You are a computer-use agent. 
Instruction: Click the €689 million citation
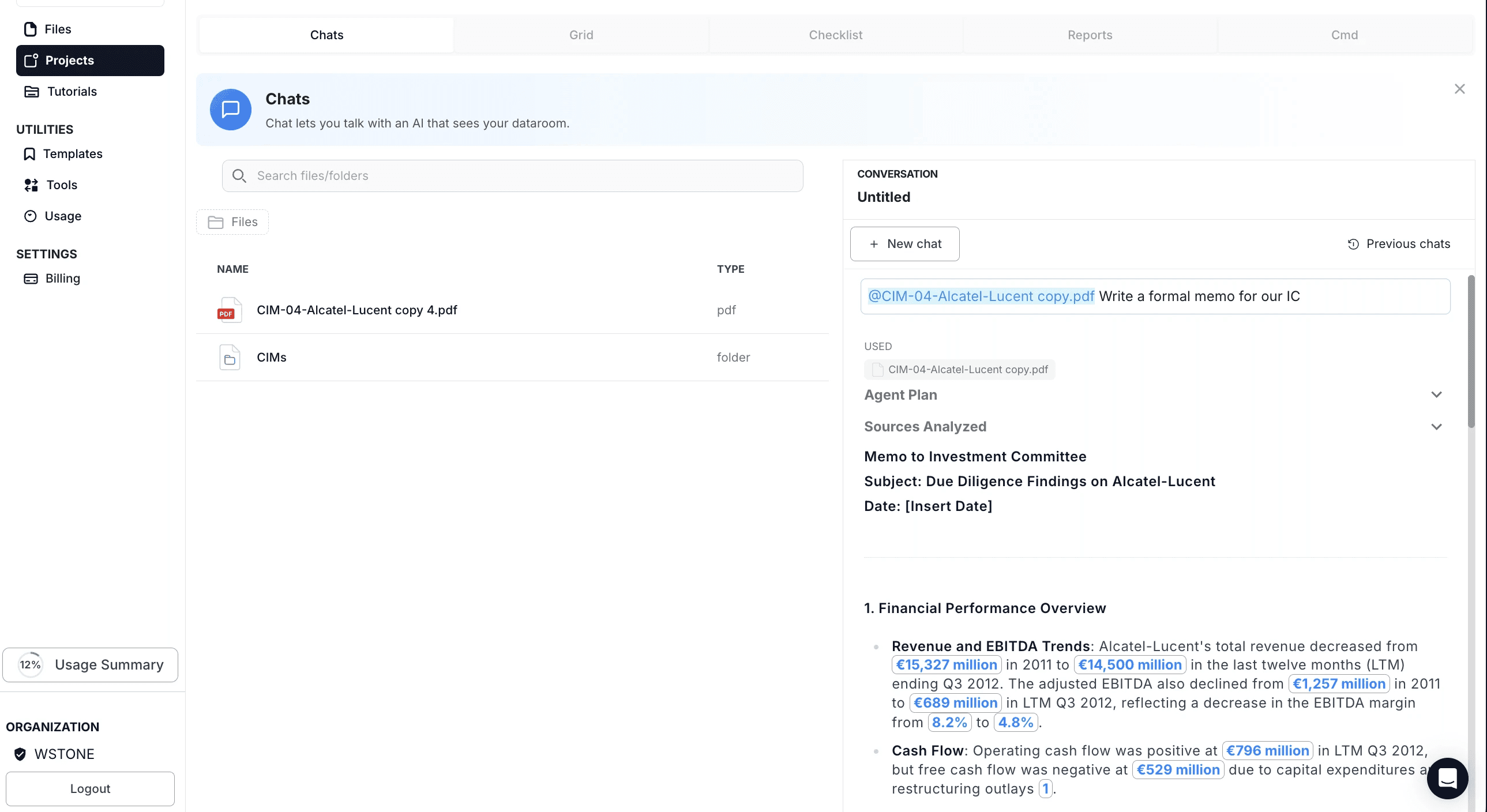click(x=956, y=703)
